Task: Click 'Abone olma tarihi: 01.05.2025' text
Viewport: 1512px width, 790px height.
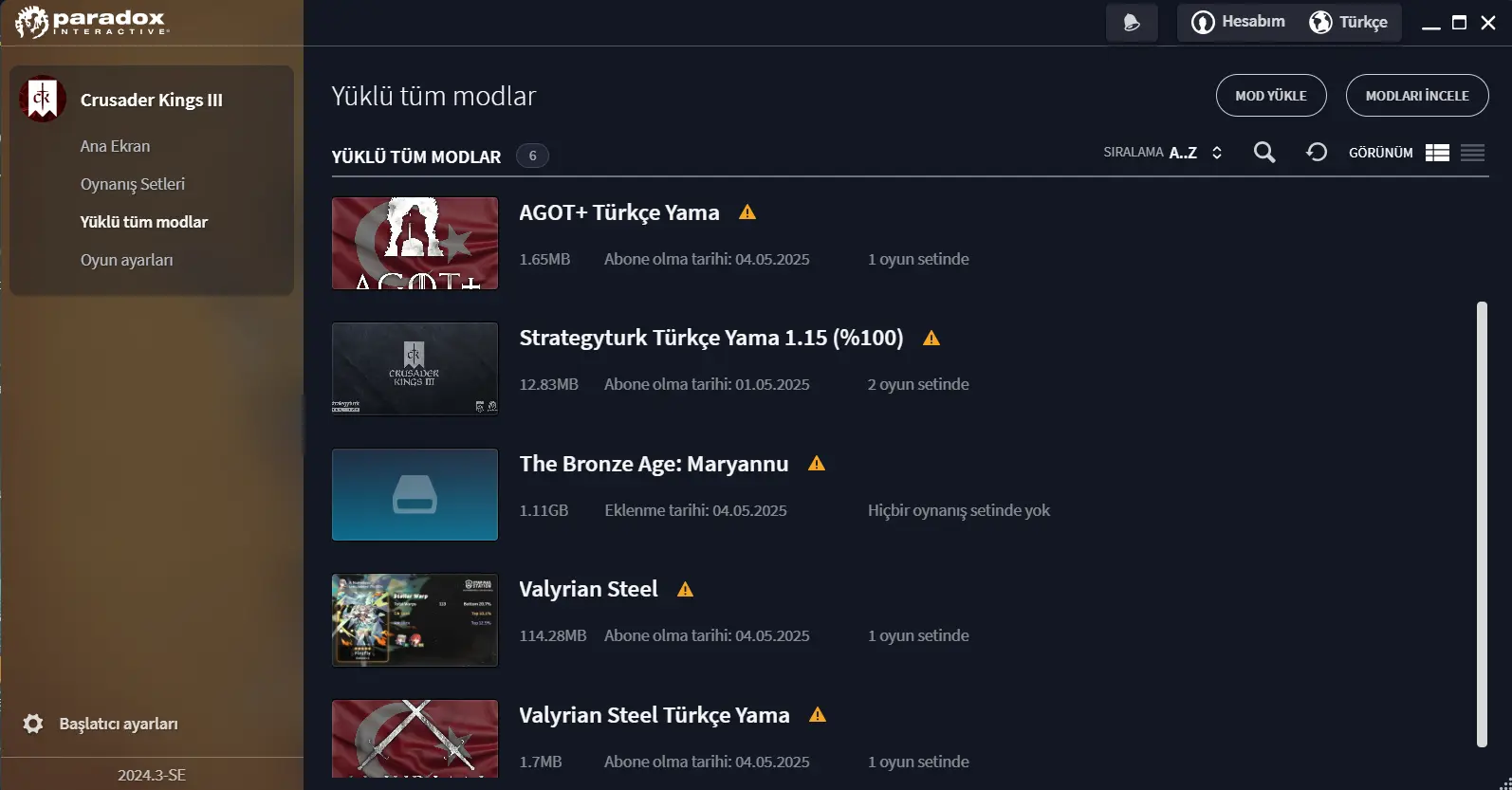Action: tap(707, 384)
